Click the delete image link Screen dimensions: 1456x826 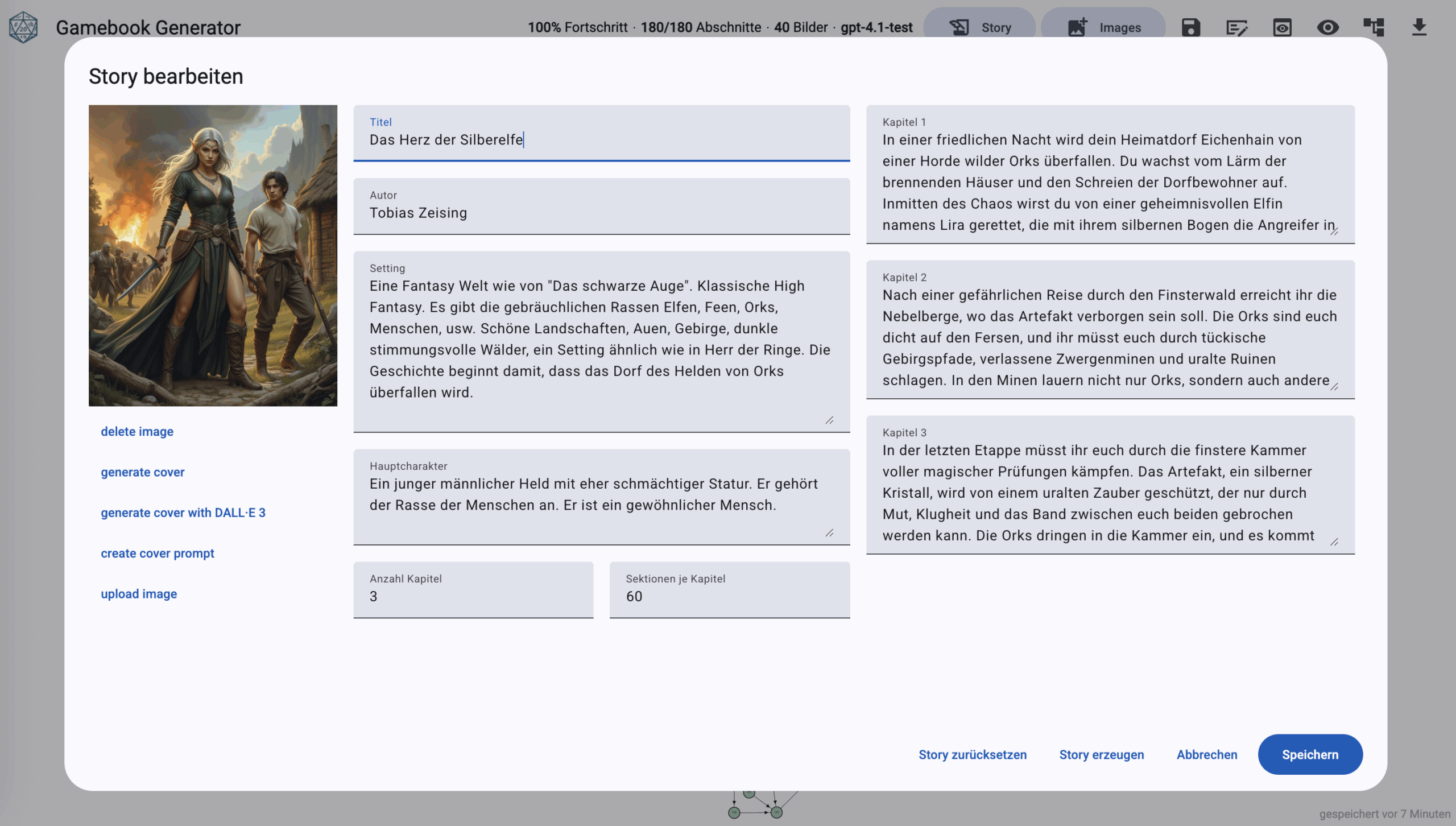(137, 431)
